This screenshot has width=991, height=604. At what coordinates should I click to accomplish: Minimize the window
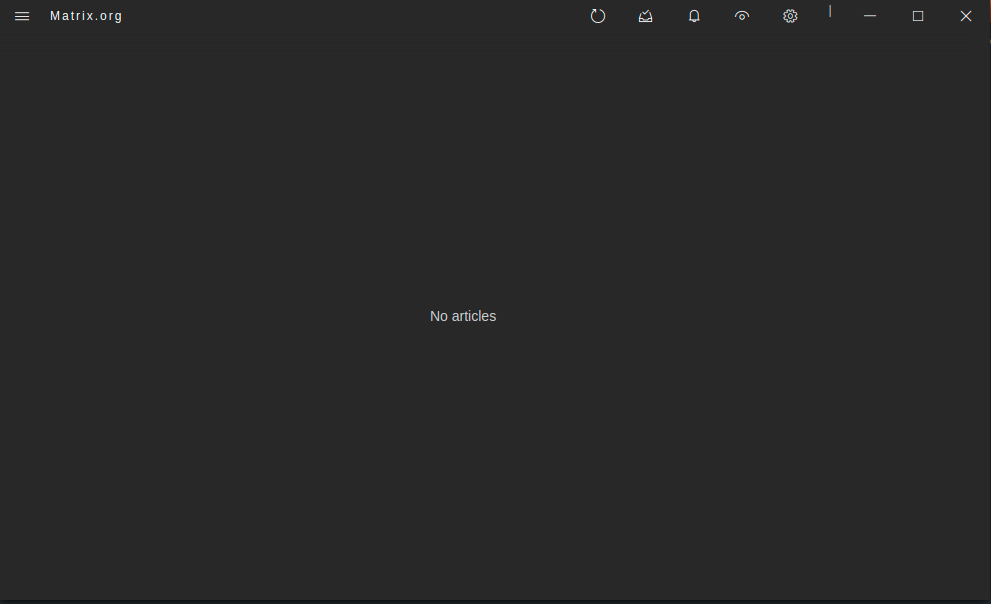(x=870, y=16)
